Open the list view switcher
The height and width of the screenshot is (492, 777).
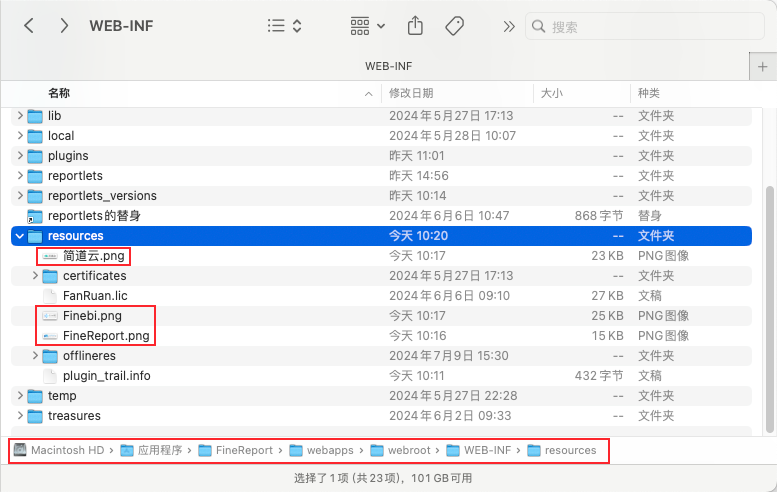coord(284,26)
